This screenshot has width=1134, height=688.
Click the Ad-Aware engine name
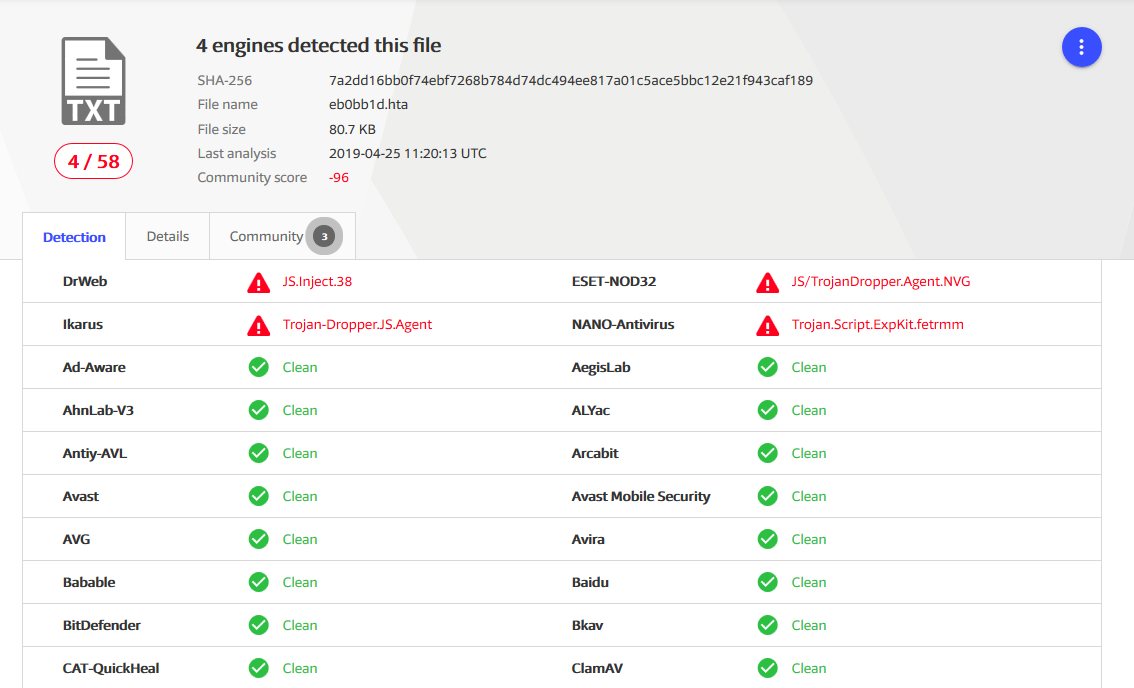click(x=94, y=368)
